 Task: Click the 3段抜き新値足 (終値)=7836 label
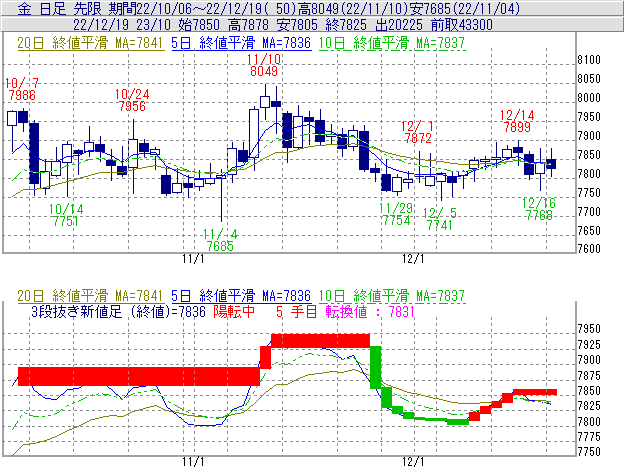[x=118, y=311]
